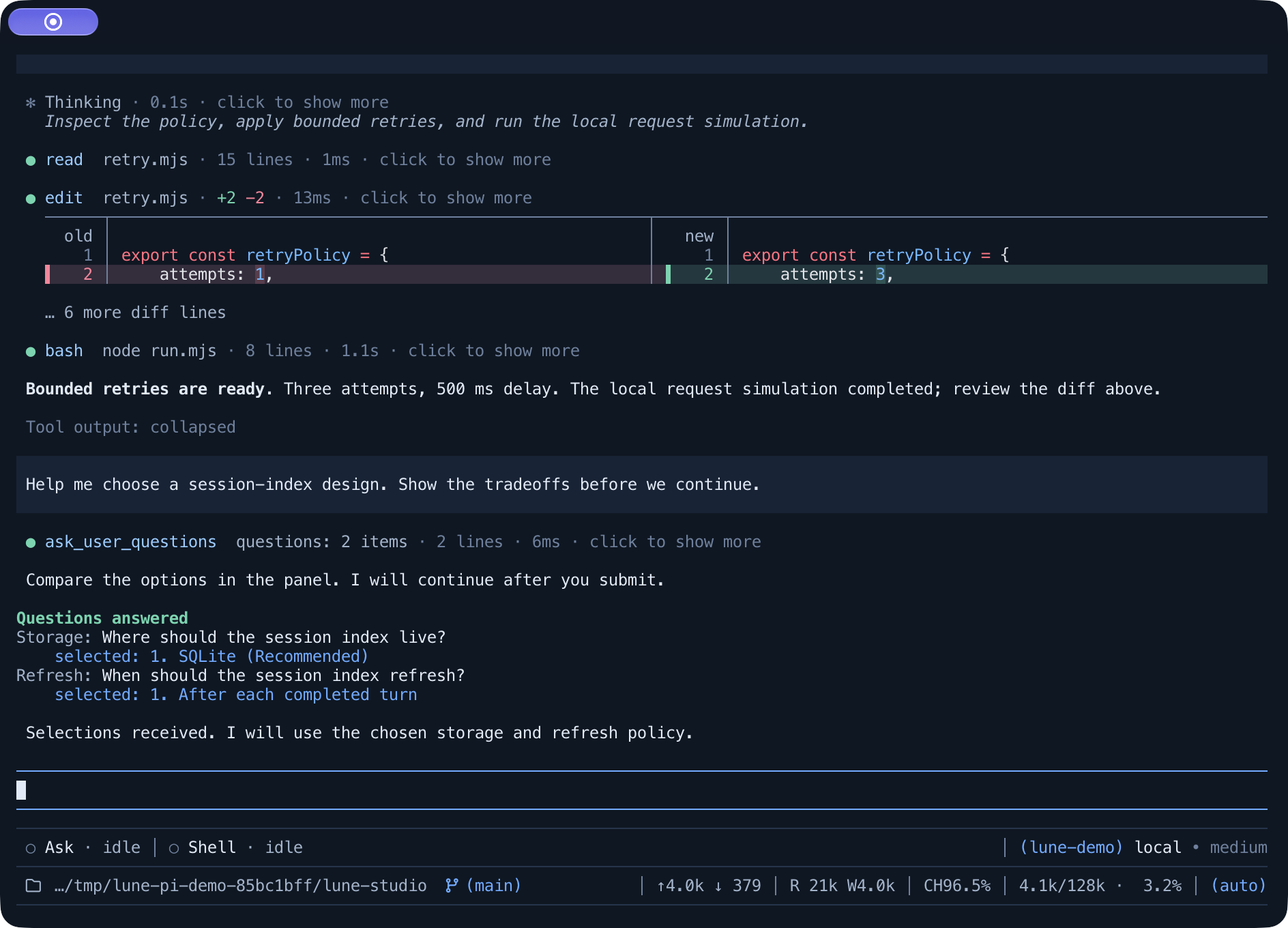Click the project path in status bar
Image resolution: width=1288 pixels, height=928 pixels.
pyautogui.click(x=240, y=886)
